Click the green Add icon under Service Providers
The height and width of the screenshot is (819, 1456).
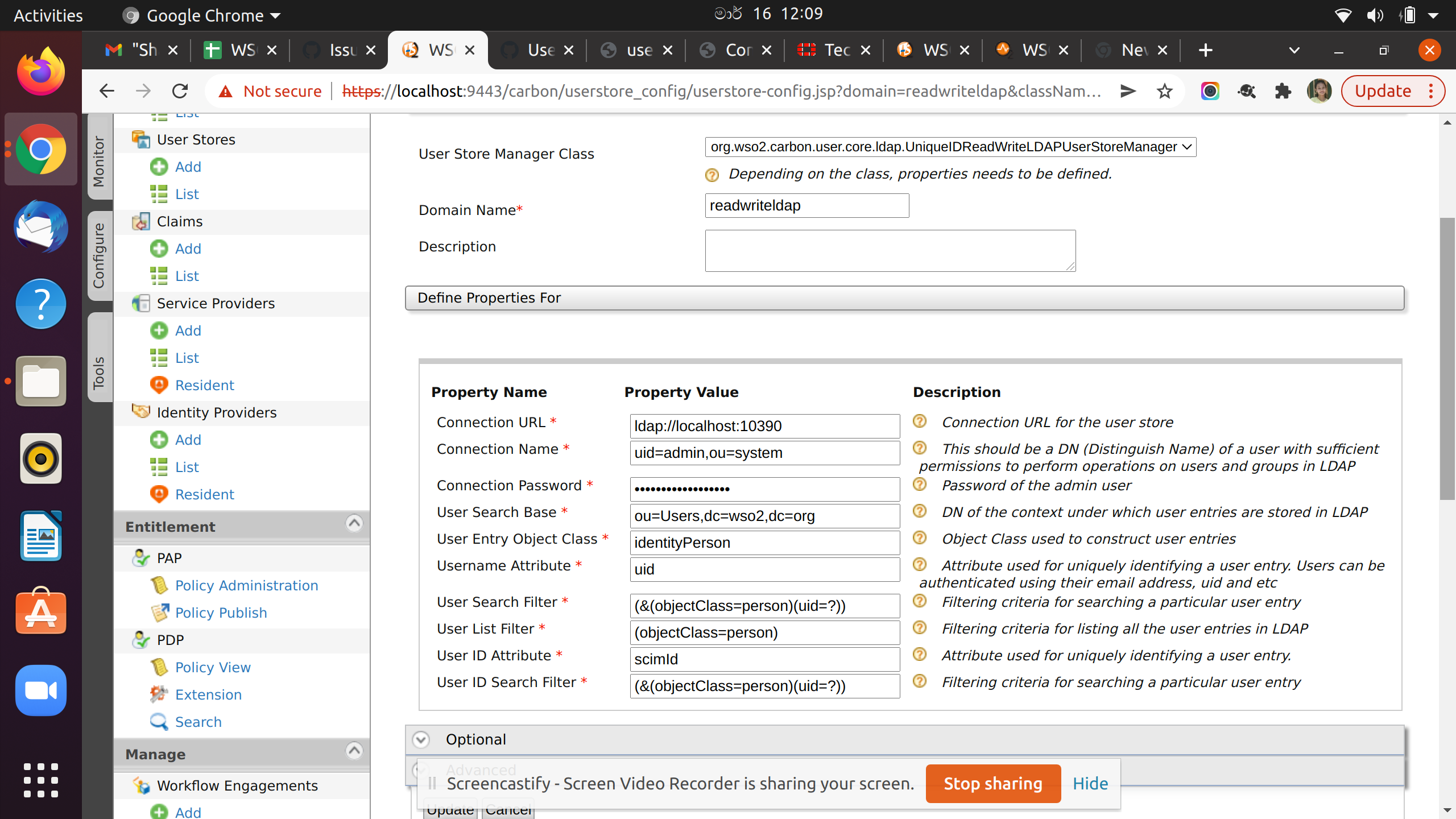click(159, 330)
